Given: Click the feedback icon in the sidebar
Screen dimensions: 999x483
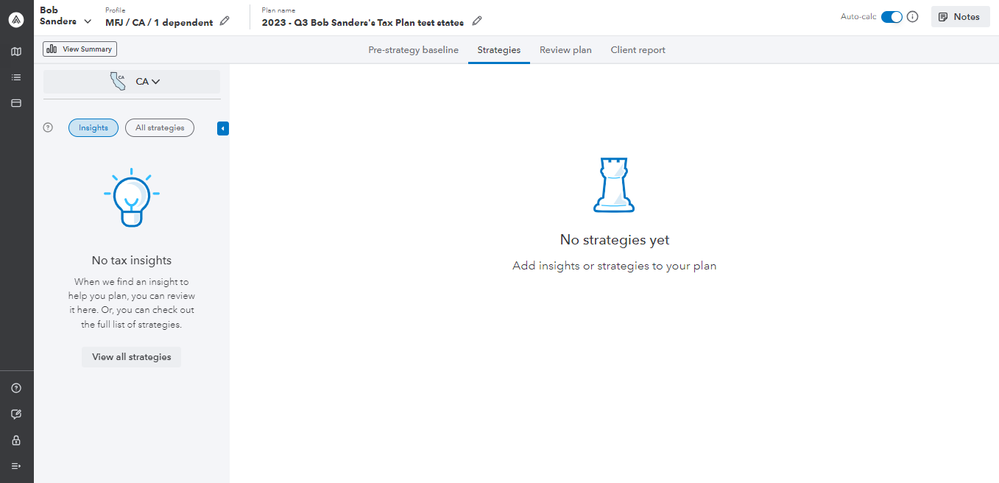Looking at the screenshot, I should [x=16, y=414].
